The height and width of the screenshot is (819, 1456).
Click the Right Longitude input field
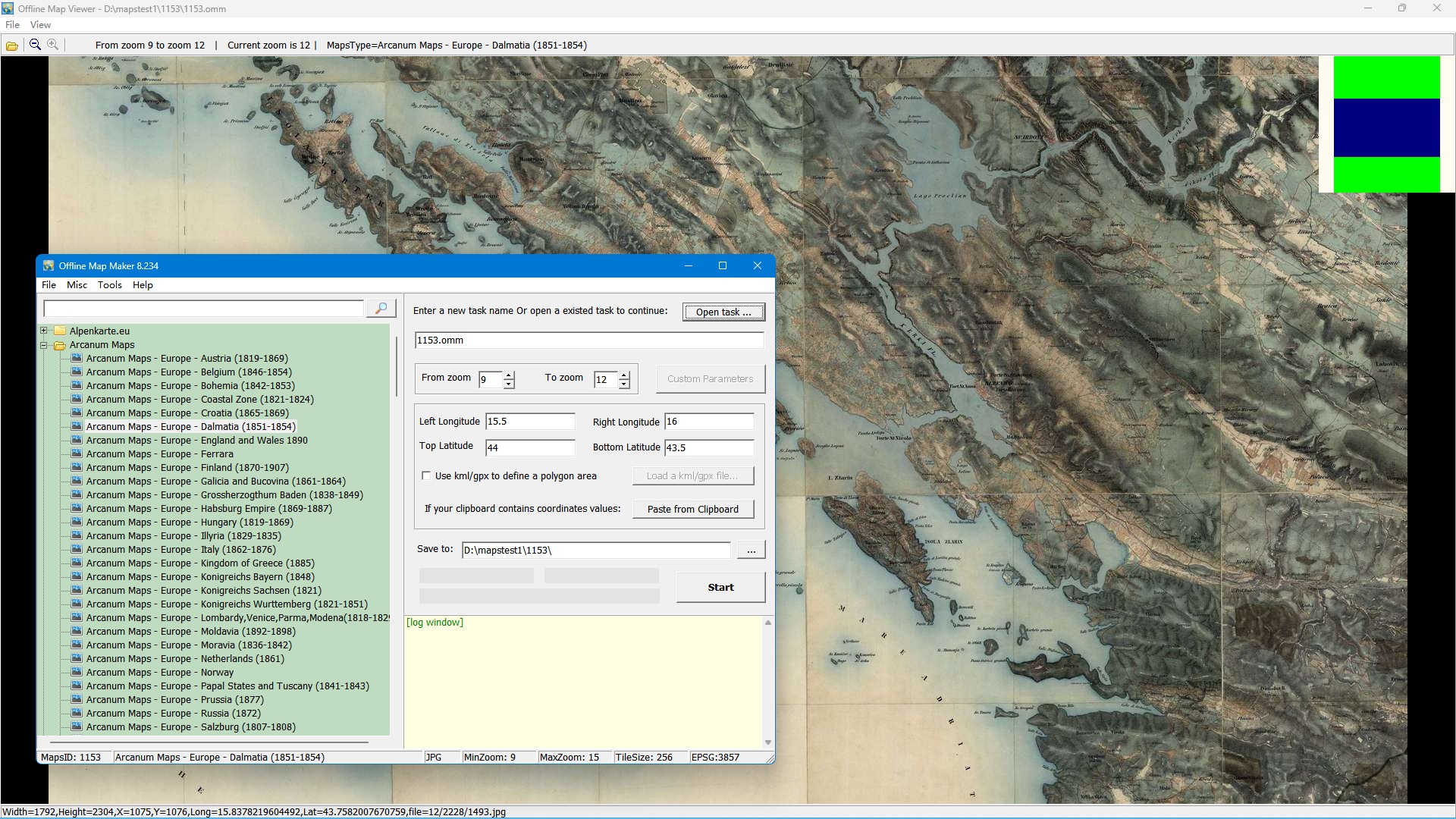coord(709,422)
